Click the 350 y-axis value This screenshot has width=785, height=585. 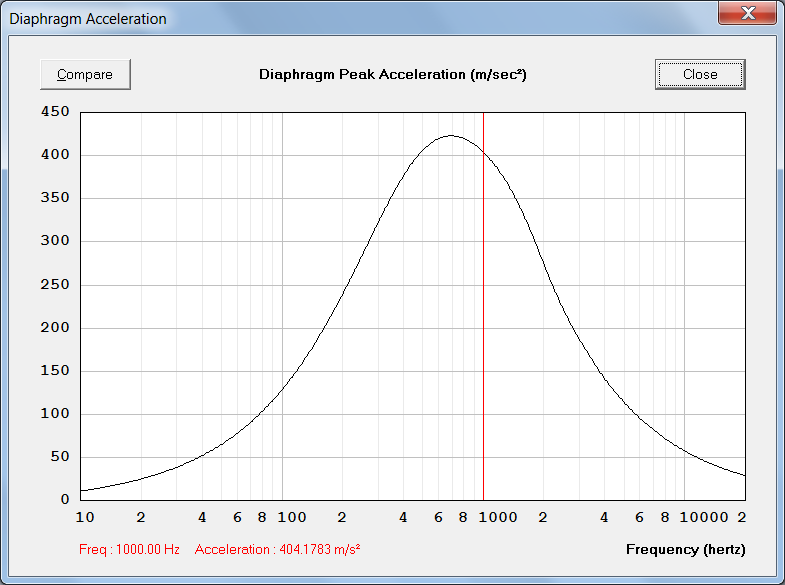pyautogui.click(x=55, y=197)
